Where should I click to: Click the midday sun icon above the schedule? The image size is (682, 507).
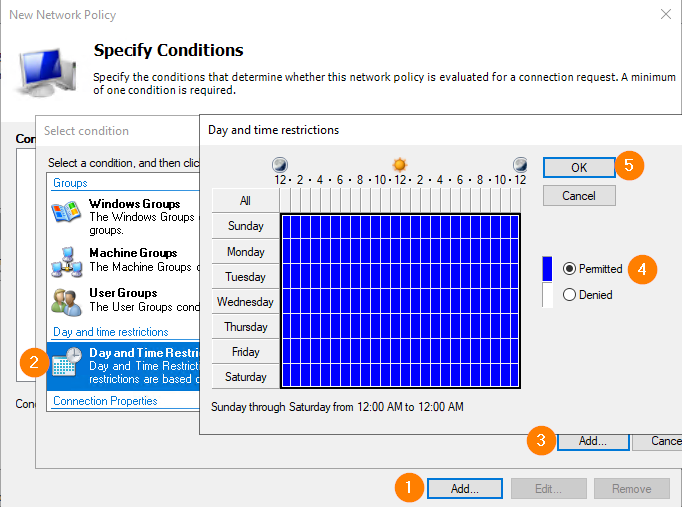tap(400, 164)
